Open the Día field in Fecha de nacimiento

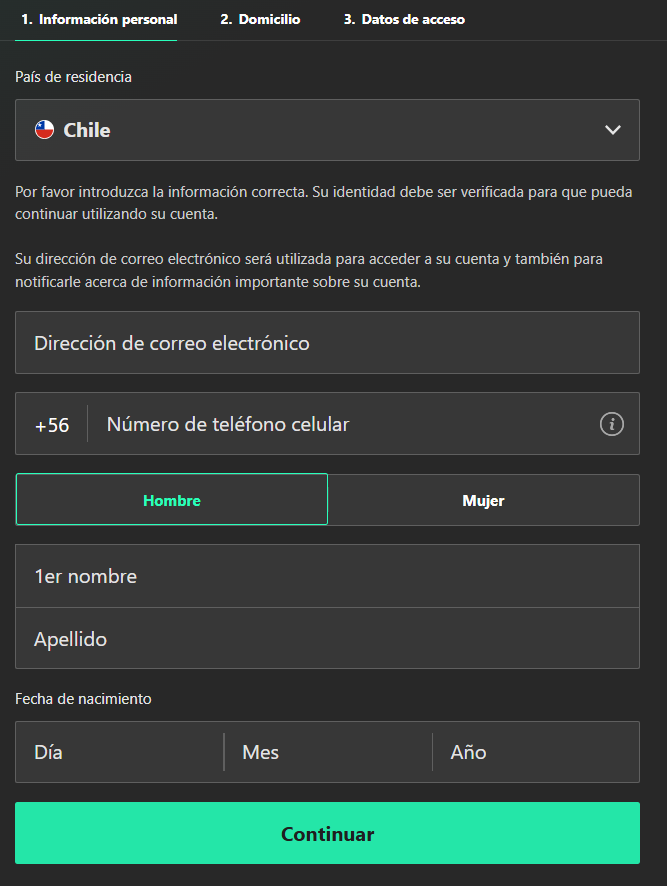(x=118, y=752)
